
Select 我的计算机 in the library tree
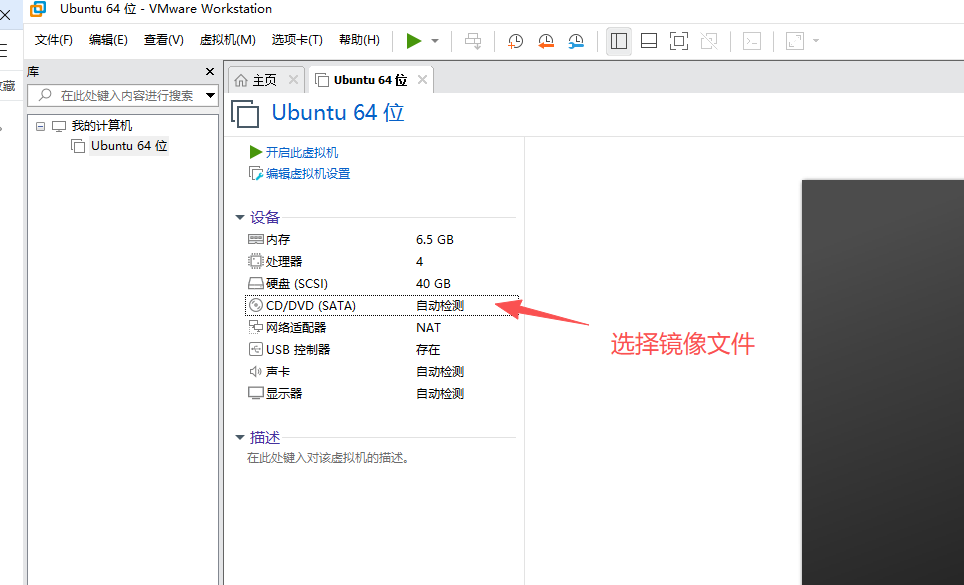[101, 126]
